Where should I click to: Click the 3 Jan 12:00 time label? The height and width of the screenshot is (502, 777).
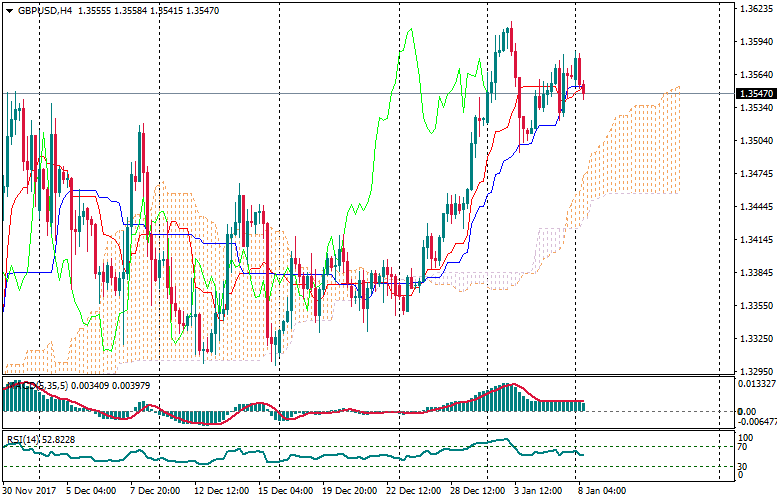[x=538, y=492]
